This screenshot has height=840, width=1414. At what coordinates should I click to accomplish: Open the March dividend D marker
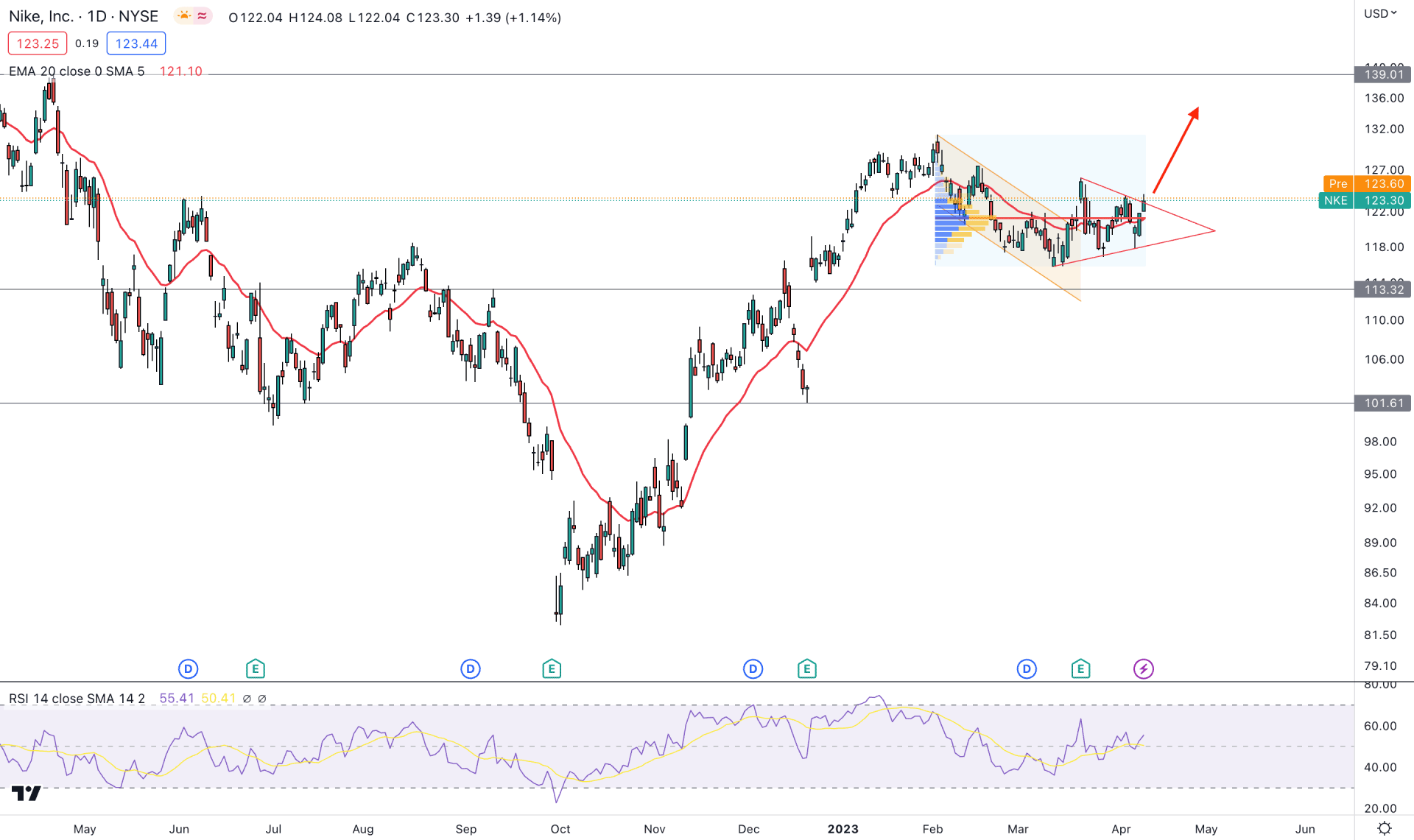click(1027, 669)
